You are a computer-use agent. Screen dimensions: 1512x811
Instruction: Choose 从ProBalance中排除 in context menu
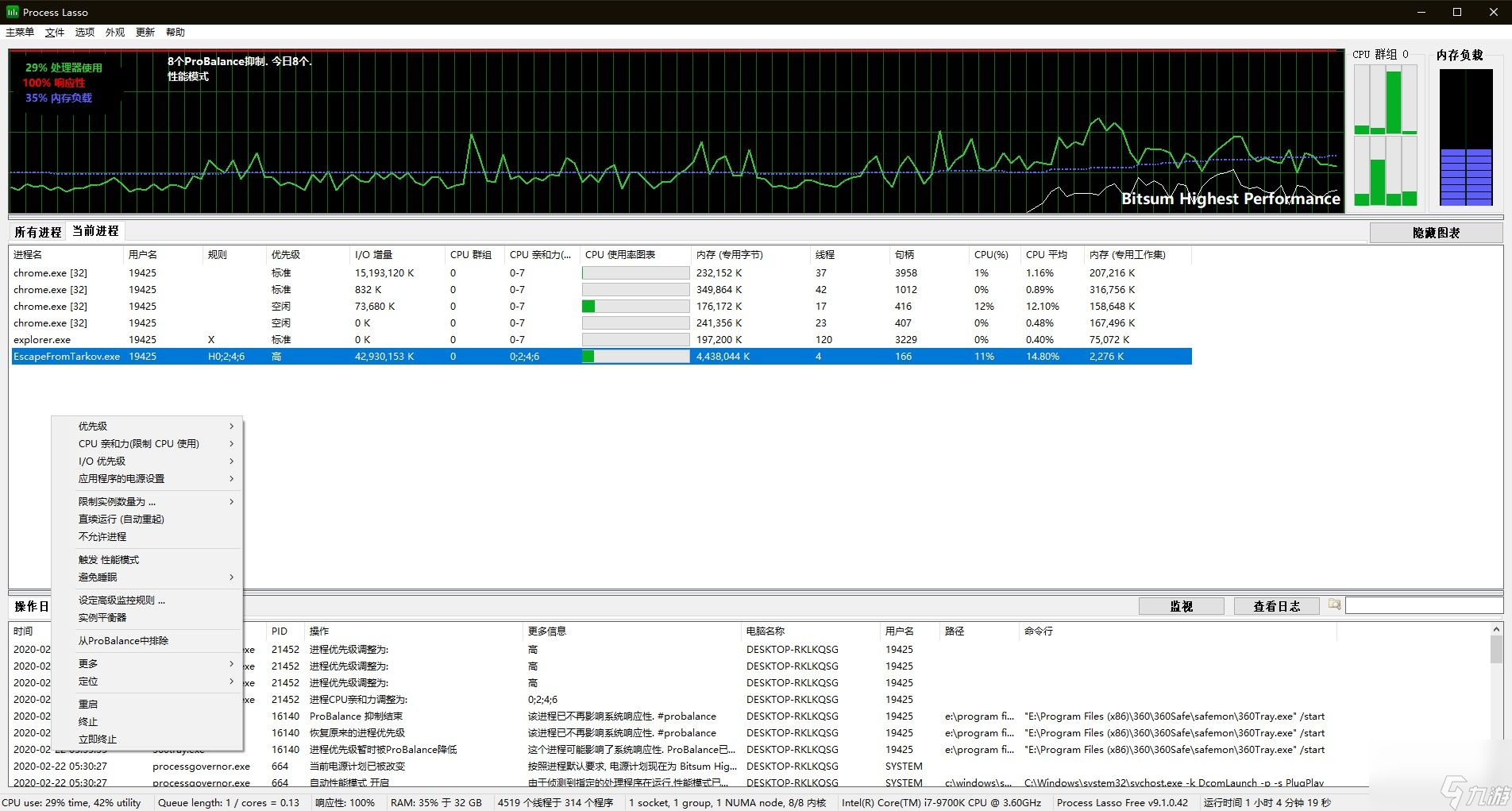(147, 641)
